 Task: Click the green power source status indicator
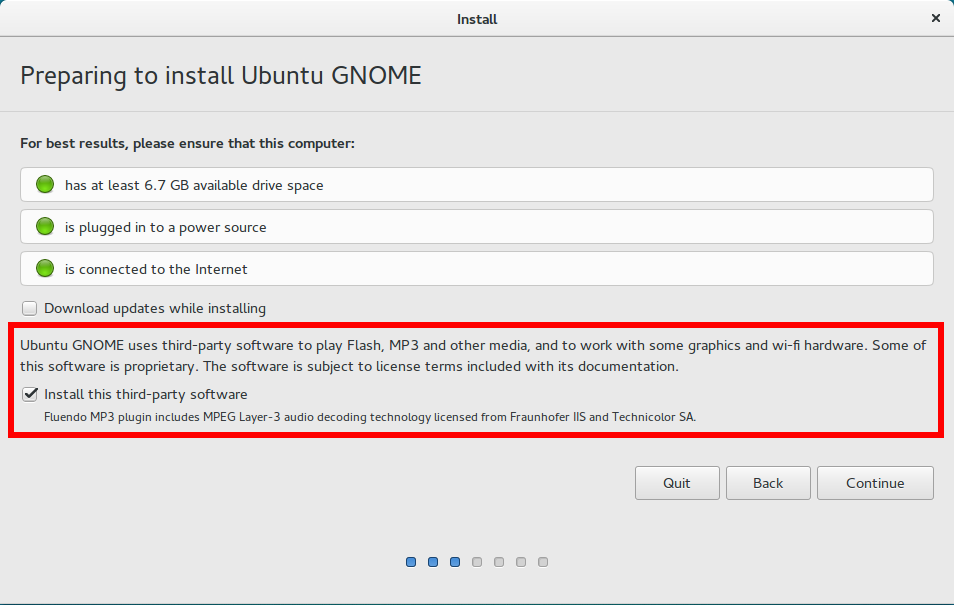pyautogui.click(x=45, y=226)
